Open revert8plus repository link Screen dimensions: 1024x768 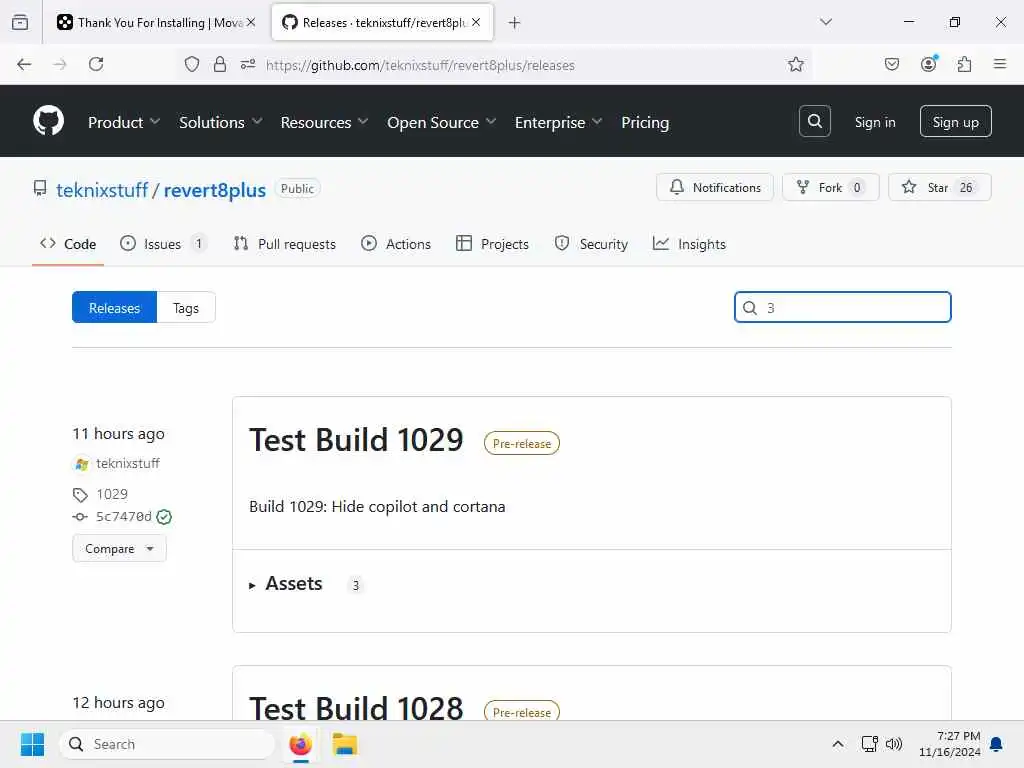(x=214, y=190)
